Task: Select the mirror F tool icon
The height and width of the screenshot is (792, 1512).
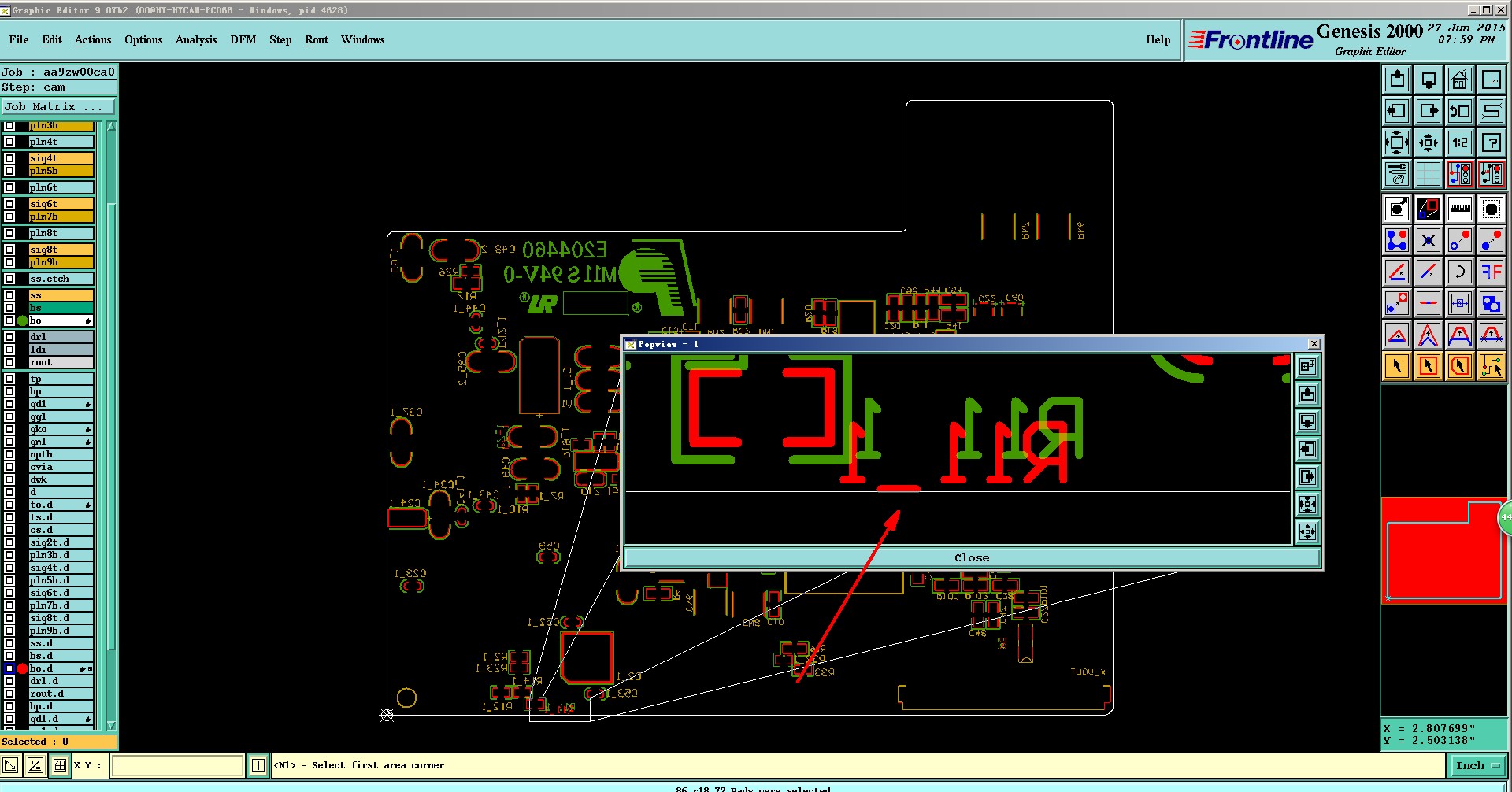Action: click(x=1492, y=272)
